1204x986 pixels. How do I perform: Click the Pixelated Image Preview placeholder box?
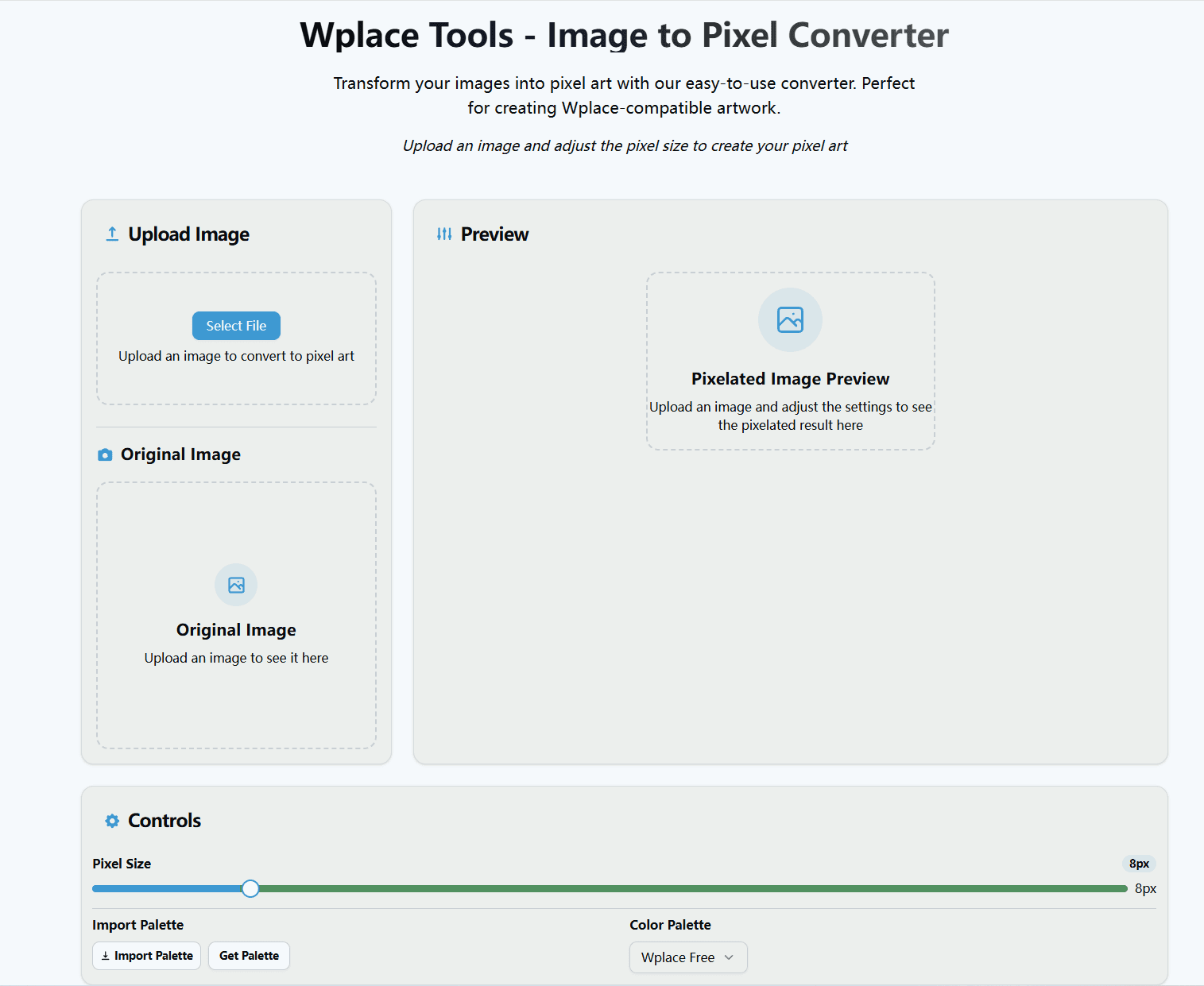[x=790, y=362]
